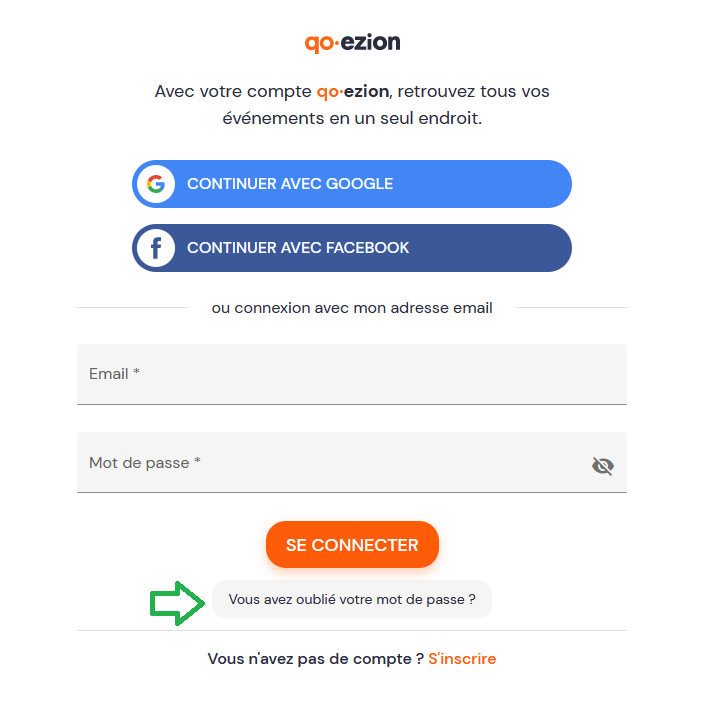Click the 'Mot de passe *' placeholder label
Image resolution: width=716 pixels, height=701 pixels.
(x=145, y=463)
